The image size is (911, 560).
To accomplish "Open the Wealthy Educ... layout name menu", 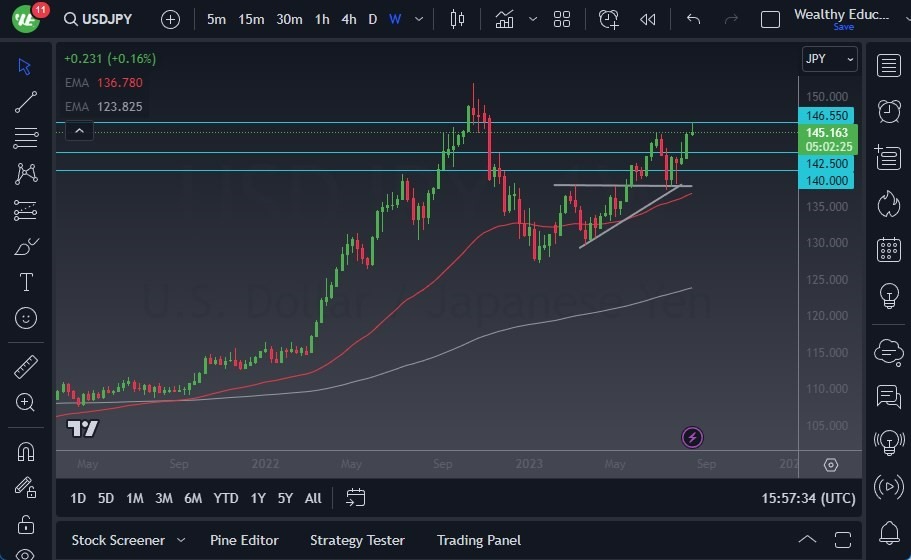I will point(841,14).
